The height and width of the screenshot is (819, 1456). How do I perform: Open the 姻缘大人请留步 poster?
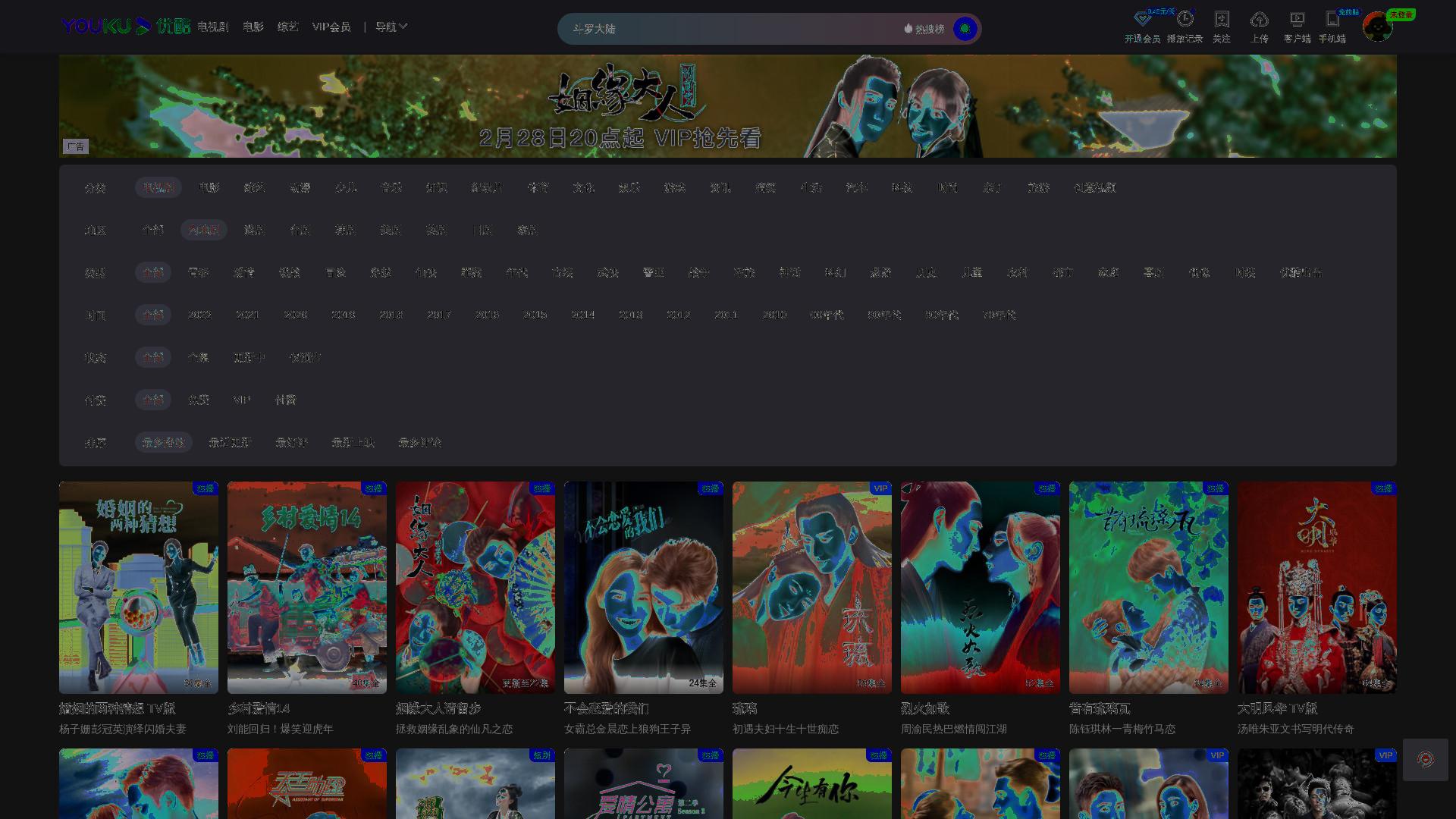point(475,588)
